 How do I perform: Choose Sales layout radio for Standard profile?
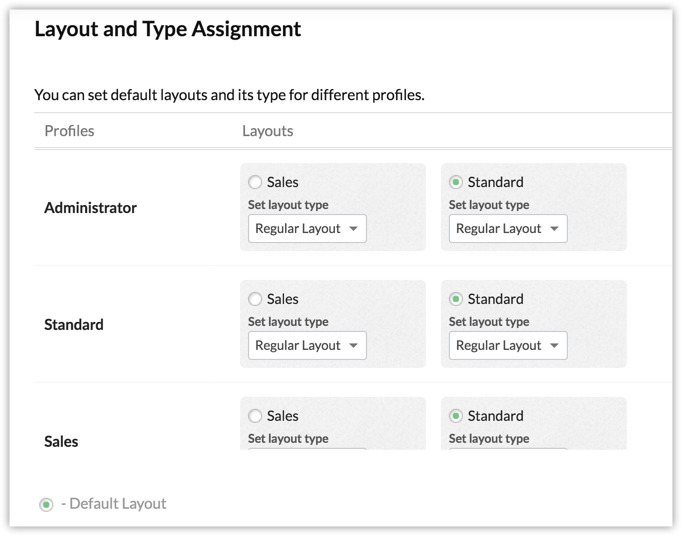(x=255, y=299)
